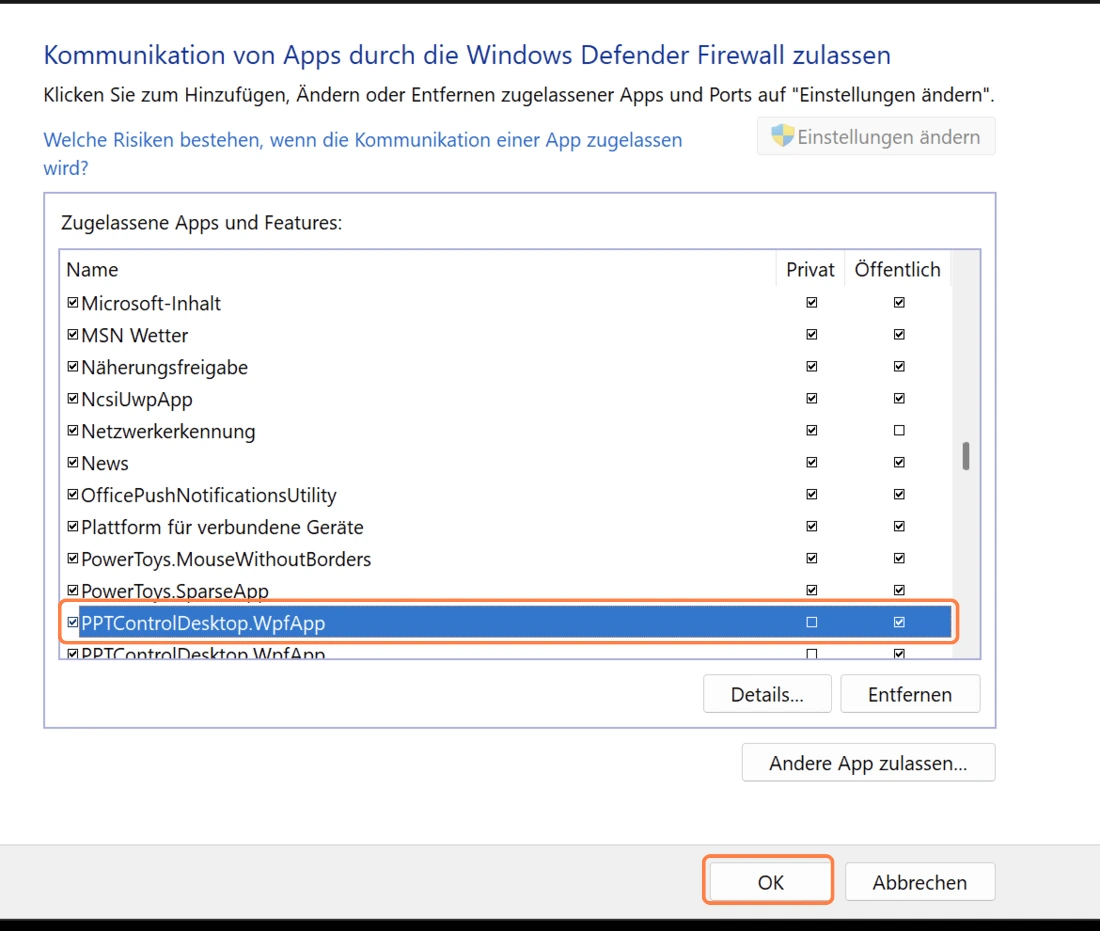This screenshot has width=1100, height=931.
Task: Click Andere App zulassen button
Action: [x=868, y=763]
